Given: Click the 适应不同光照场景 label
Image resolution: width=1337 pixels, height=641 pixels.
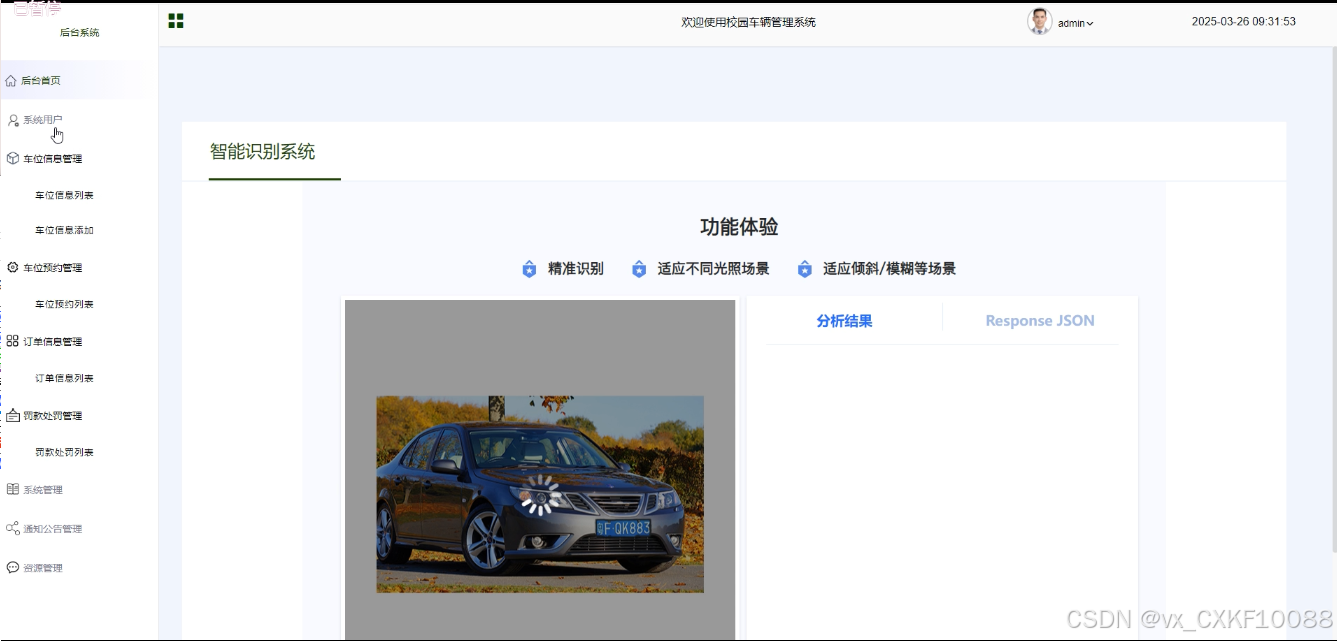Looking at the screenshot, I should (713, 269).
